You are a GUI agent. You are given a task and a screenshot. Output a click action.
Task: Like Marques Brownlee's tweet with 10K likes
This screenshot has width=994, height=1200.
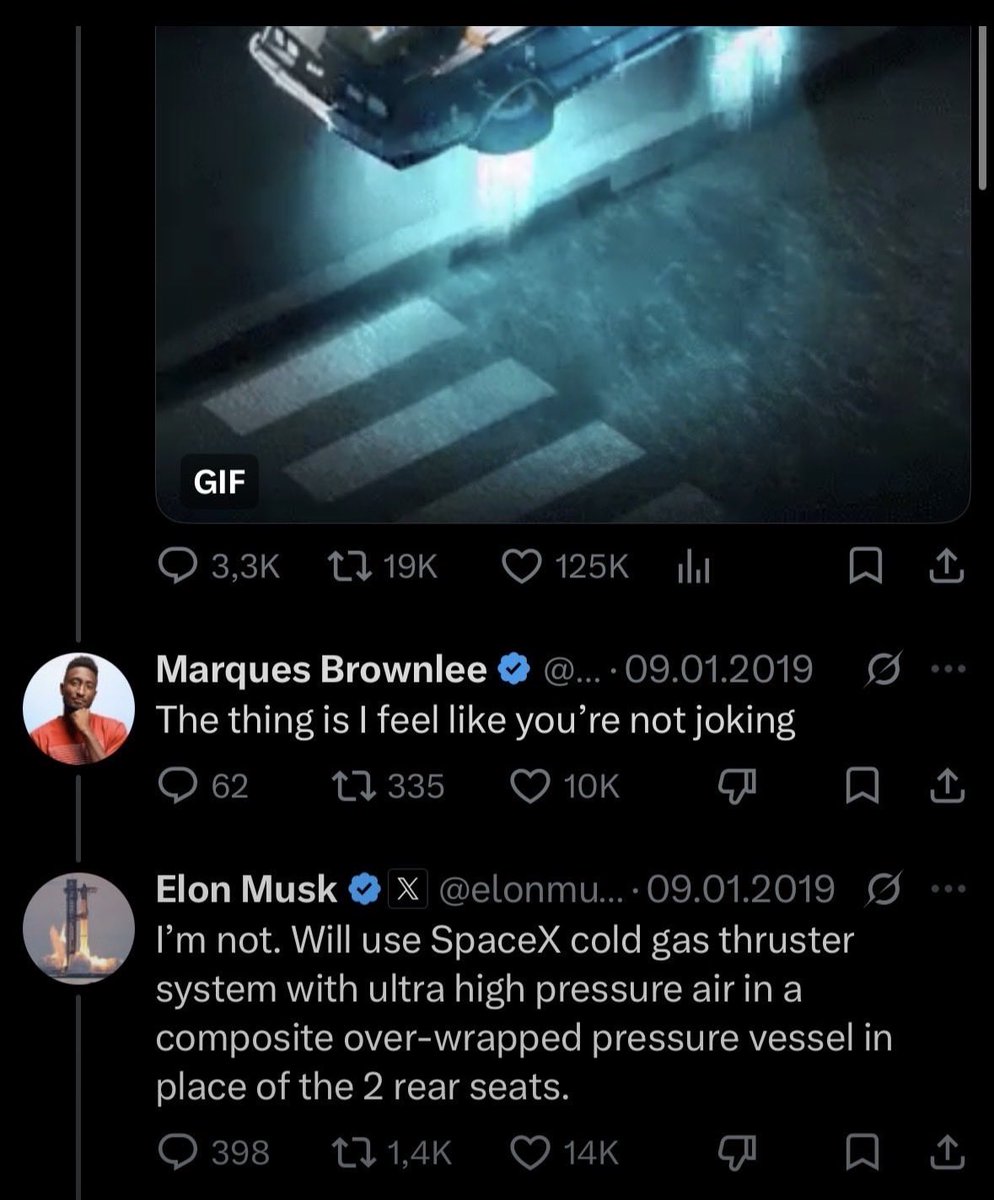pos(566,787)
